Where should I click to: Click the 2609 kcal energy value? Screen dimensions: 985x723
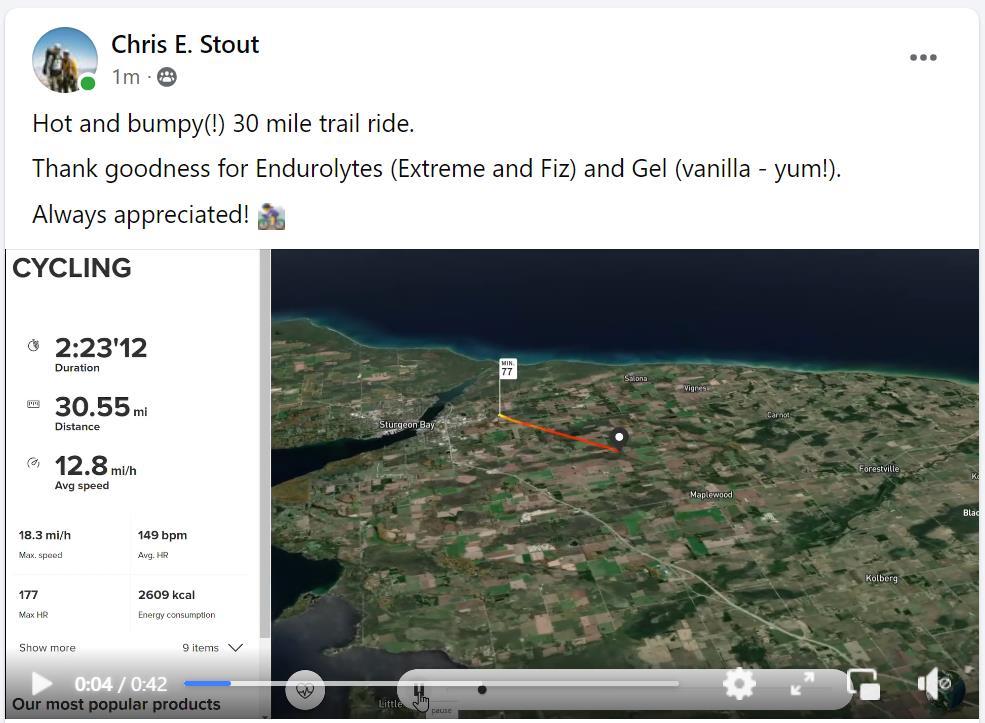pyautogui.click(x=166, y=594)
